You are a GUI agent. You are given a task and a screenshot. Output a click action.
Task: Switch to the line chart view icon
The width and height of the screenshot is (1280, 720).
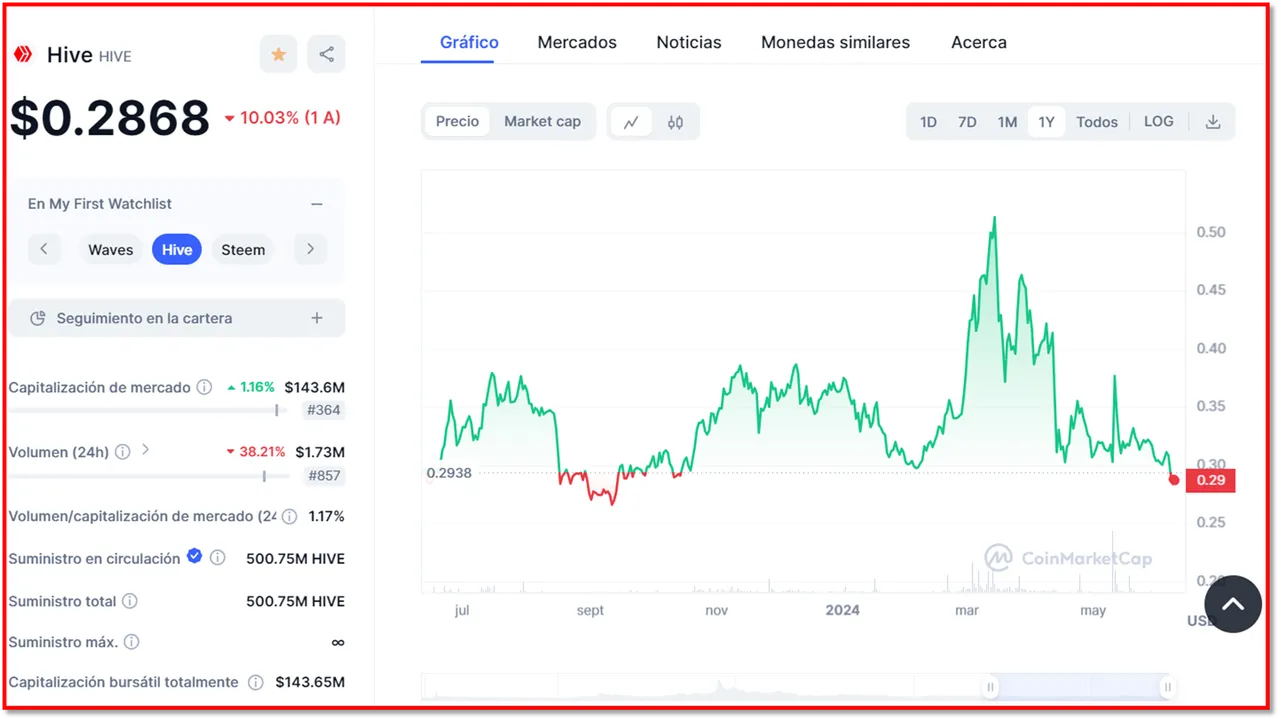click(631, 122)
